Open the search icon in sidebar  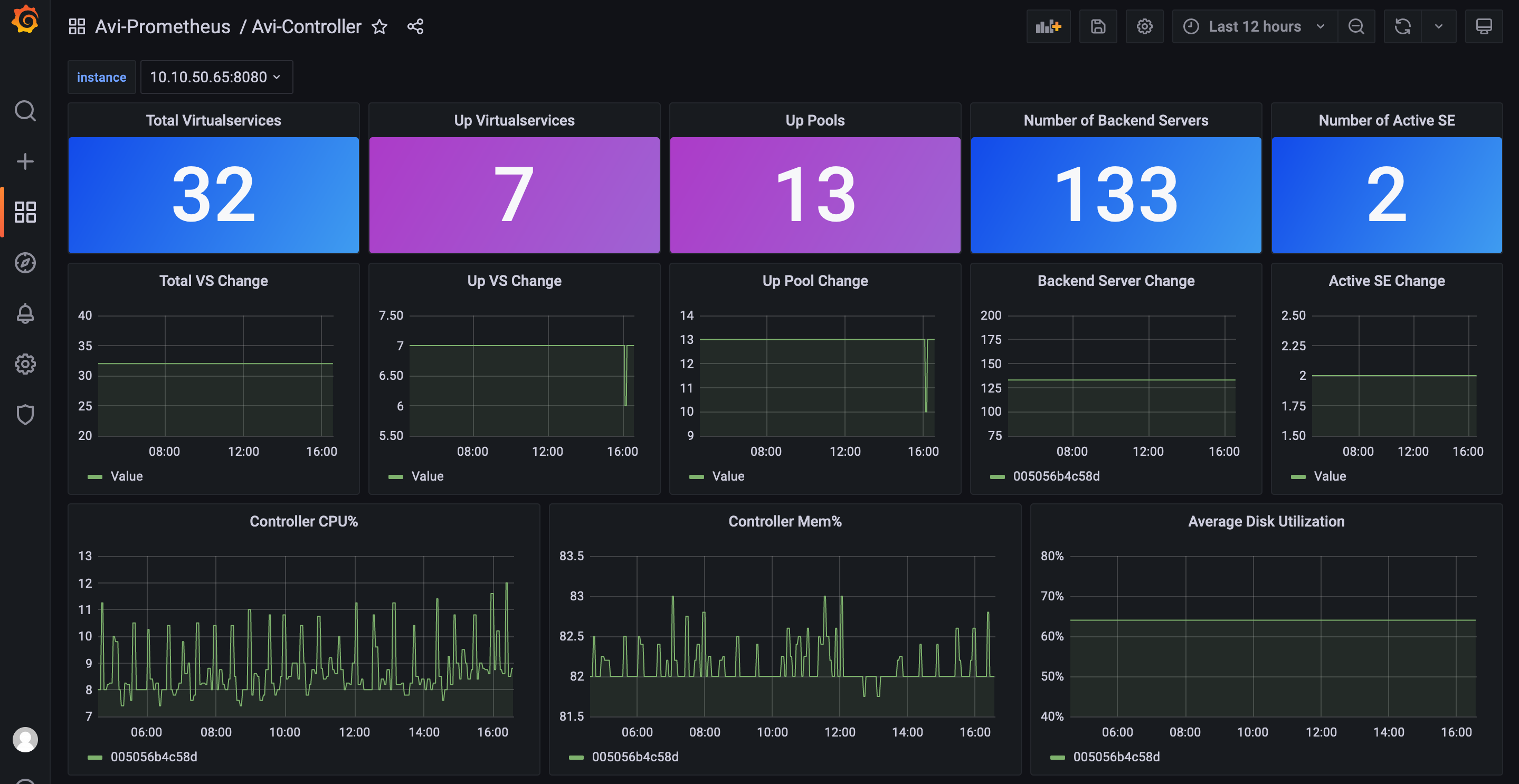[x=25, y=110]
